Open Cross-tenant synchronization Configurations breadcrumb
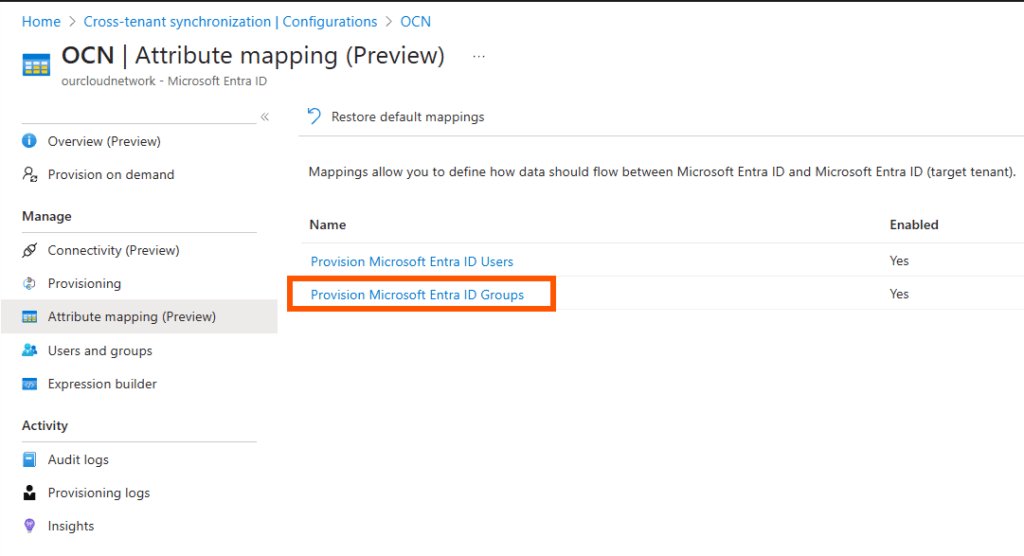 [230, 22]
